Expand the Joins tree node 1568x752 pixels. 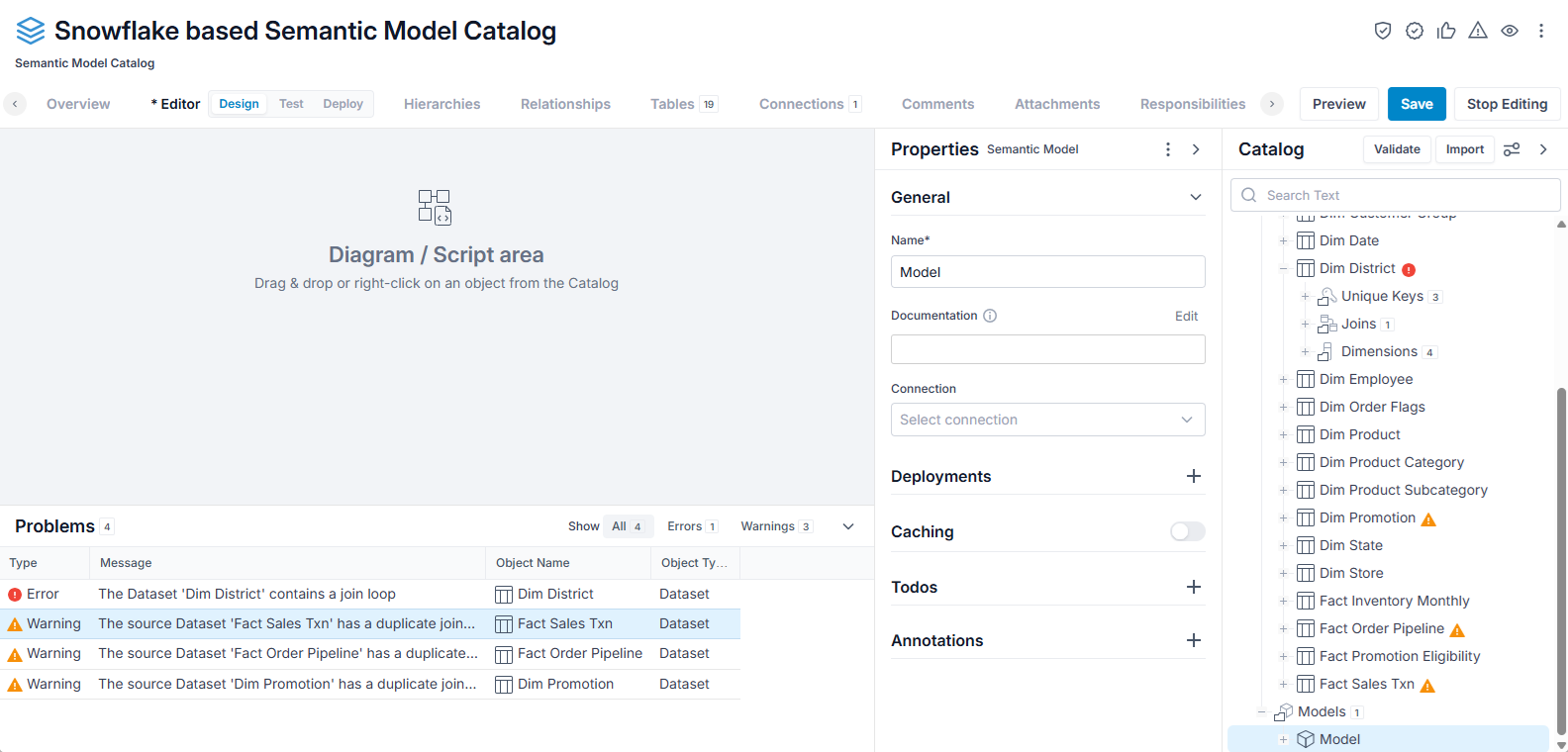tap(1305, 324)
